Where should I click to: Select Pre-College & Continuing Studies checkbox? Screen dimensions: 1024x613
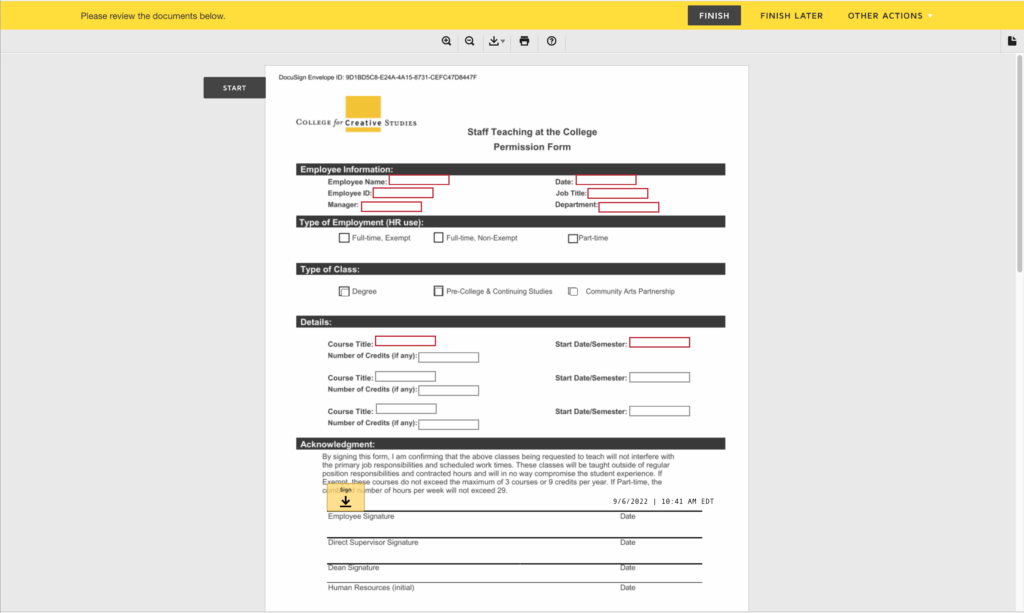pos(438,292)
